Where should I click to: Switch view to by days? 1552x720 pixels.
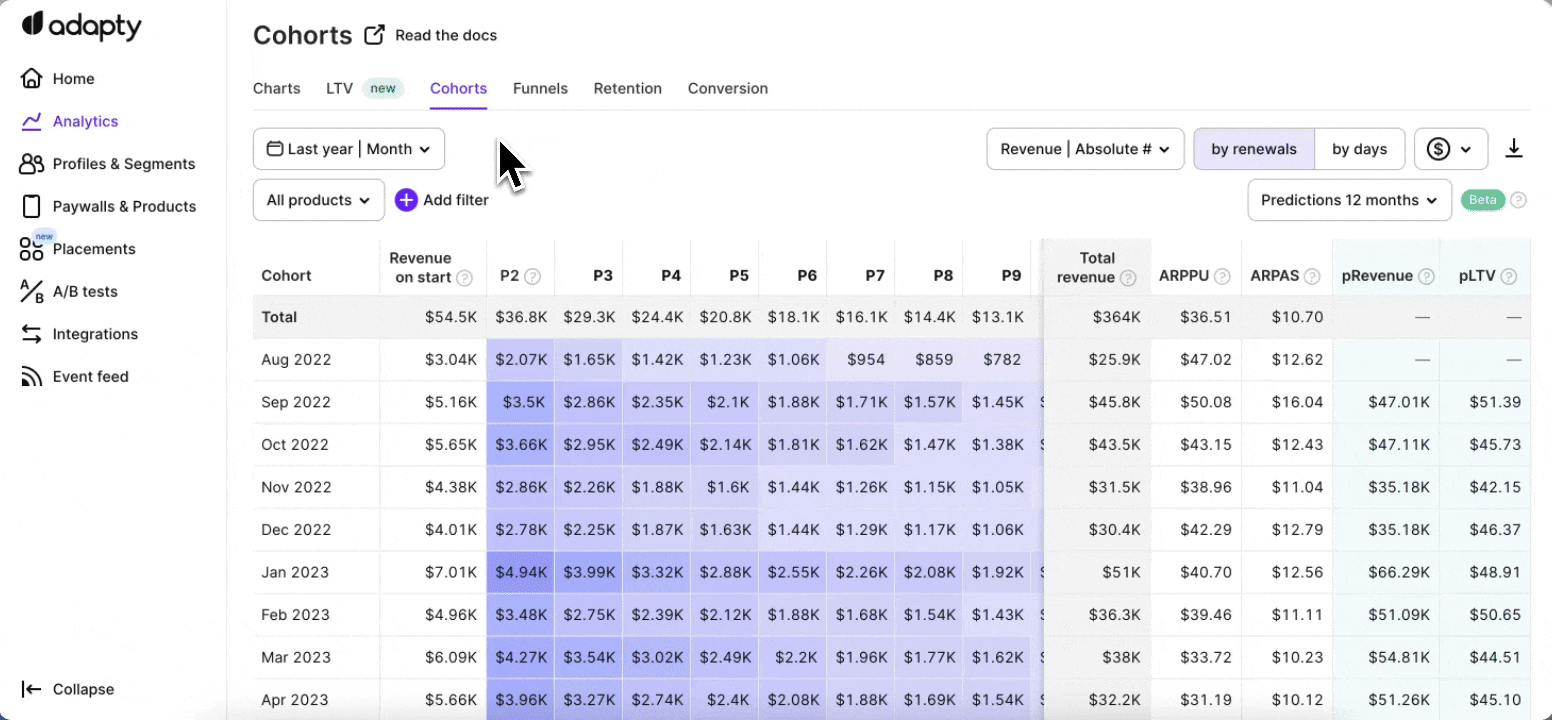pyautogui.click(x=1359, y=149)
